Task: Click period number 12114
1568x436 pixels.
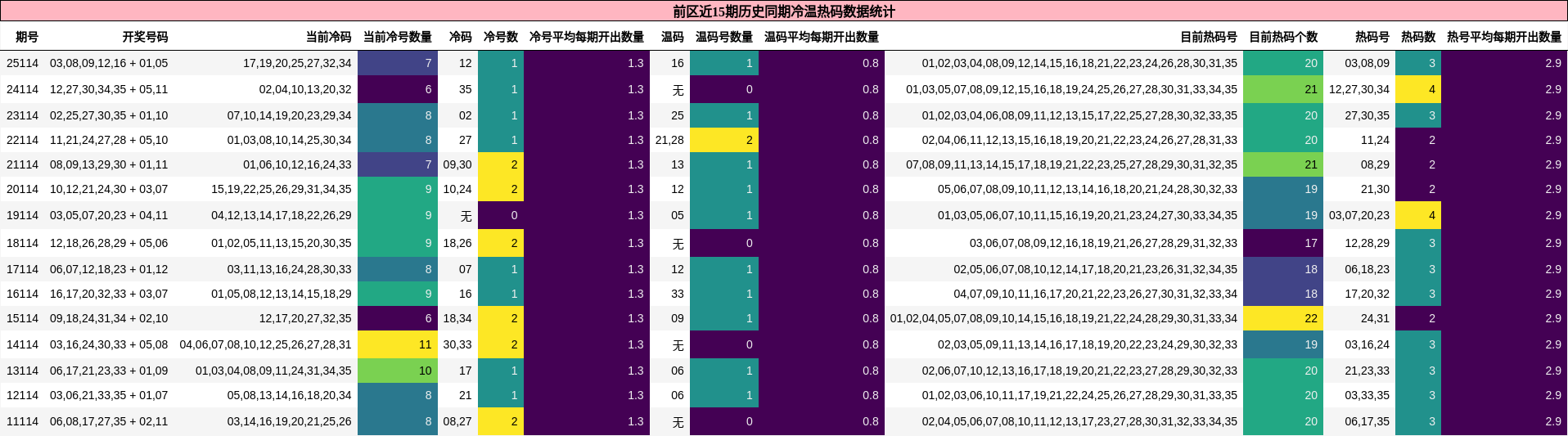Action: click(22, 395)
